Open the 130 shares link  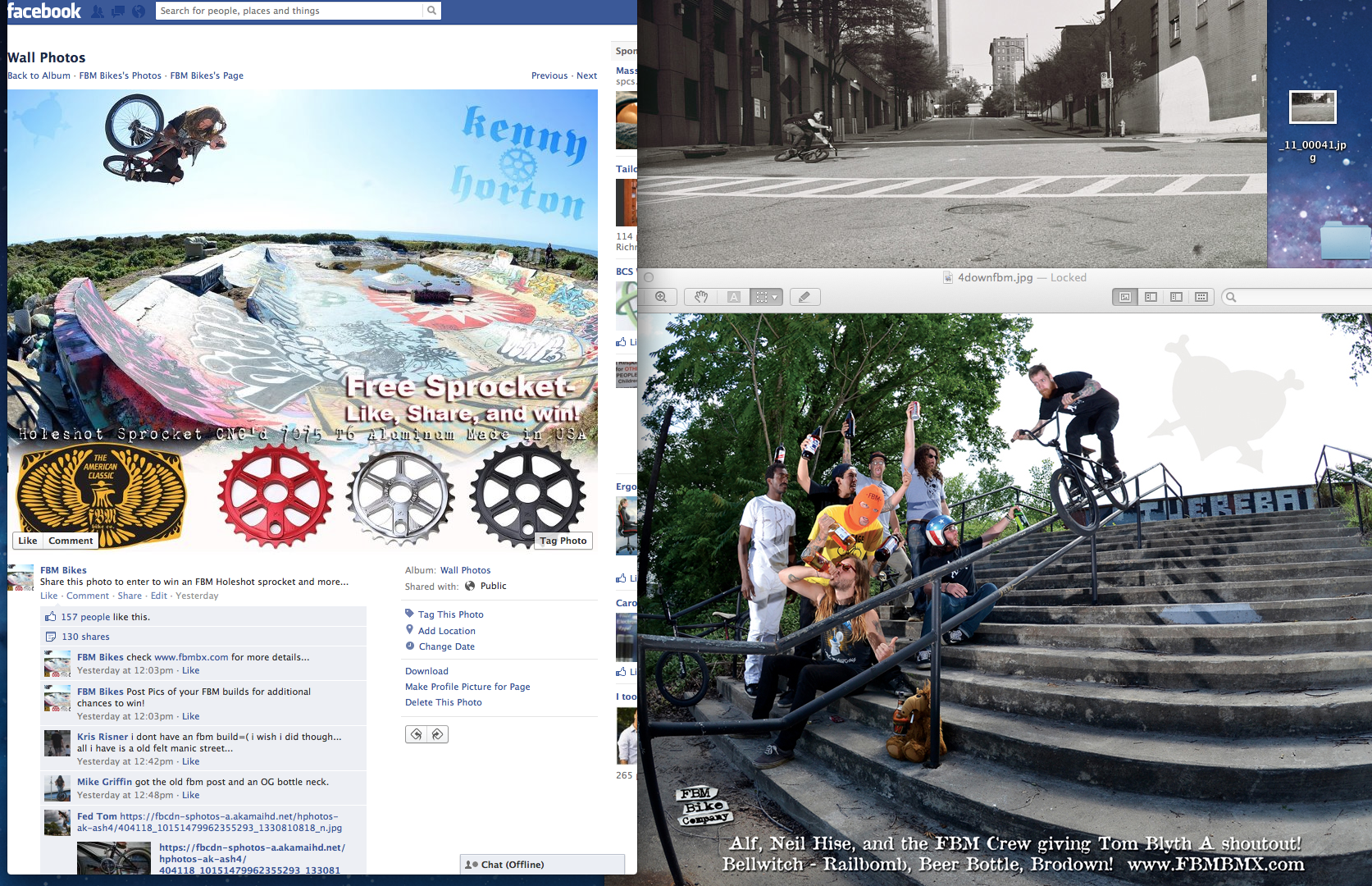click(85, 637)
